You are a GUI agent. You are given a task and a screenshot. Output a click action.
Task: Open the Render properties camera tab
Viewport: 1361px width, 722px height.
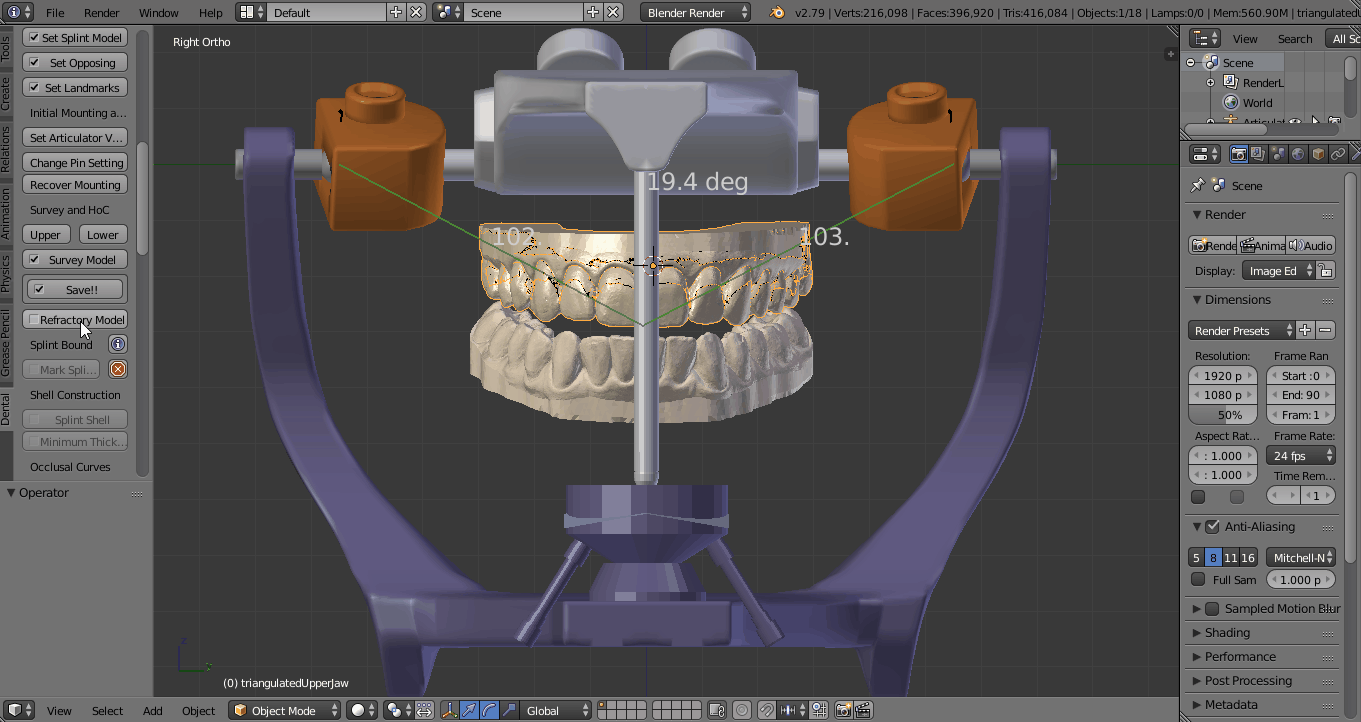(1238, 154)
